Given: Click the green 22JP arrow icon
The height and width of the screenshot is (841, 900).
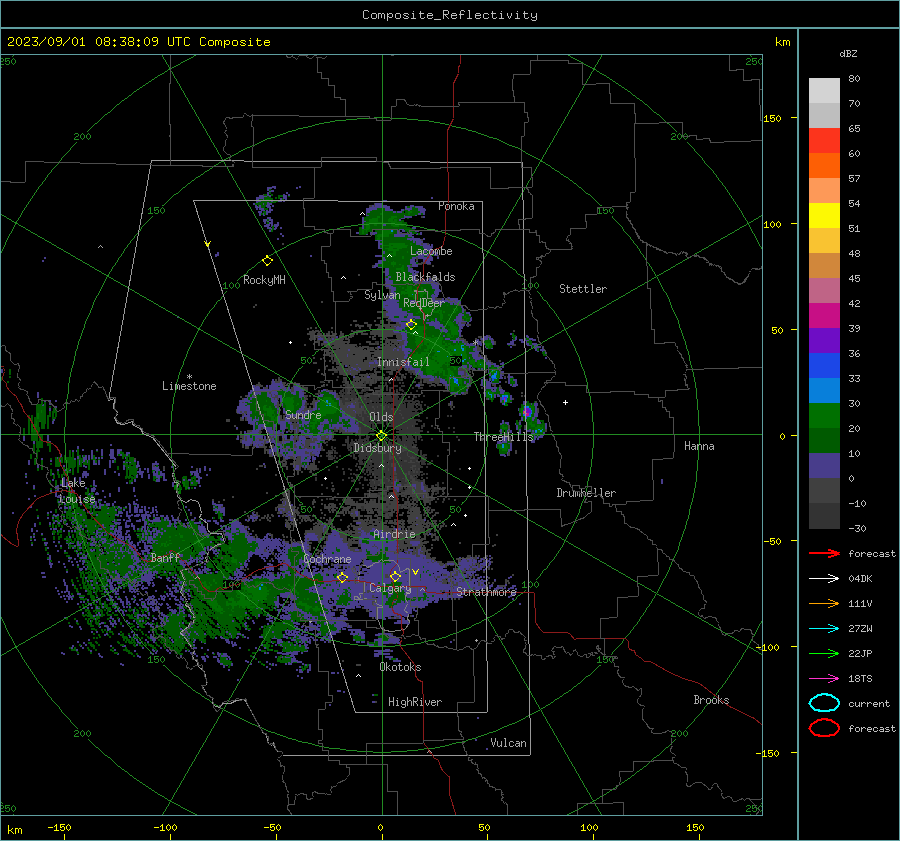Looking at the screenshot, I should 824,653.
